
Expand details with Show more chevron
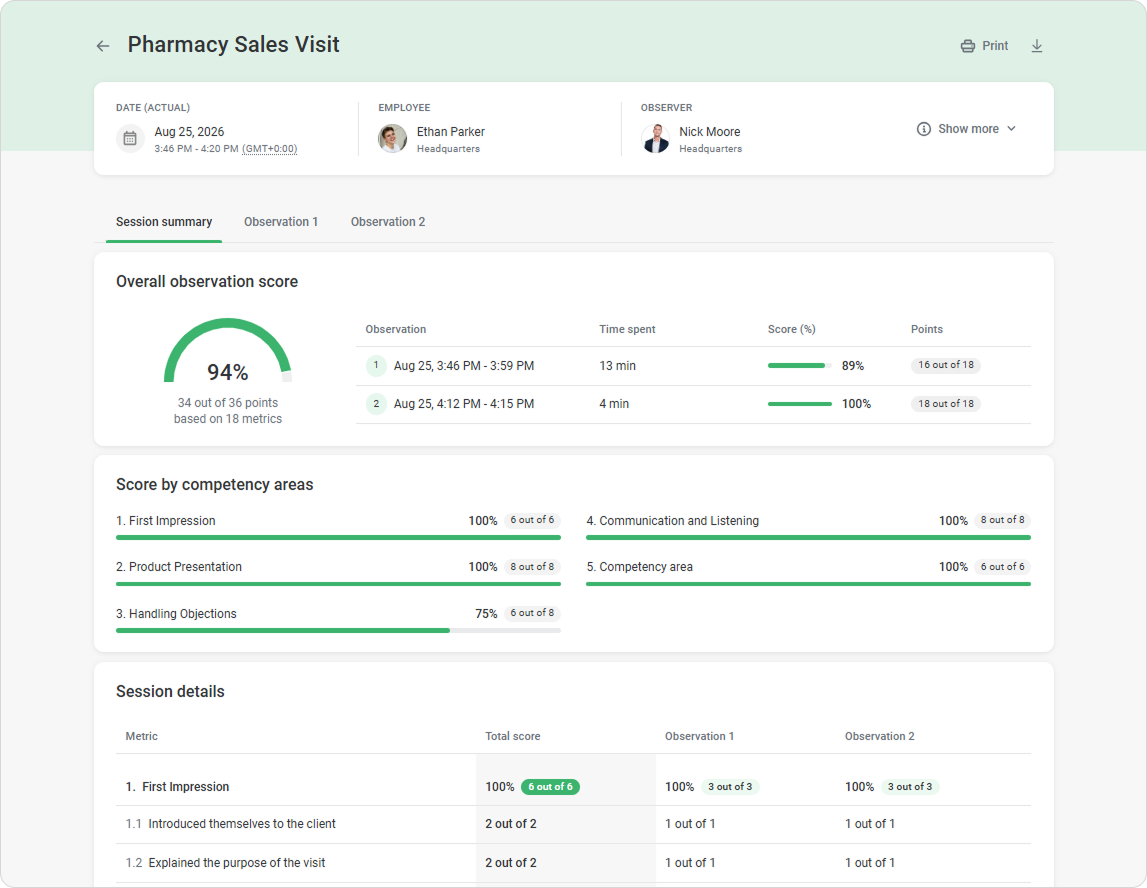click(1012, 129)
